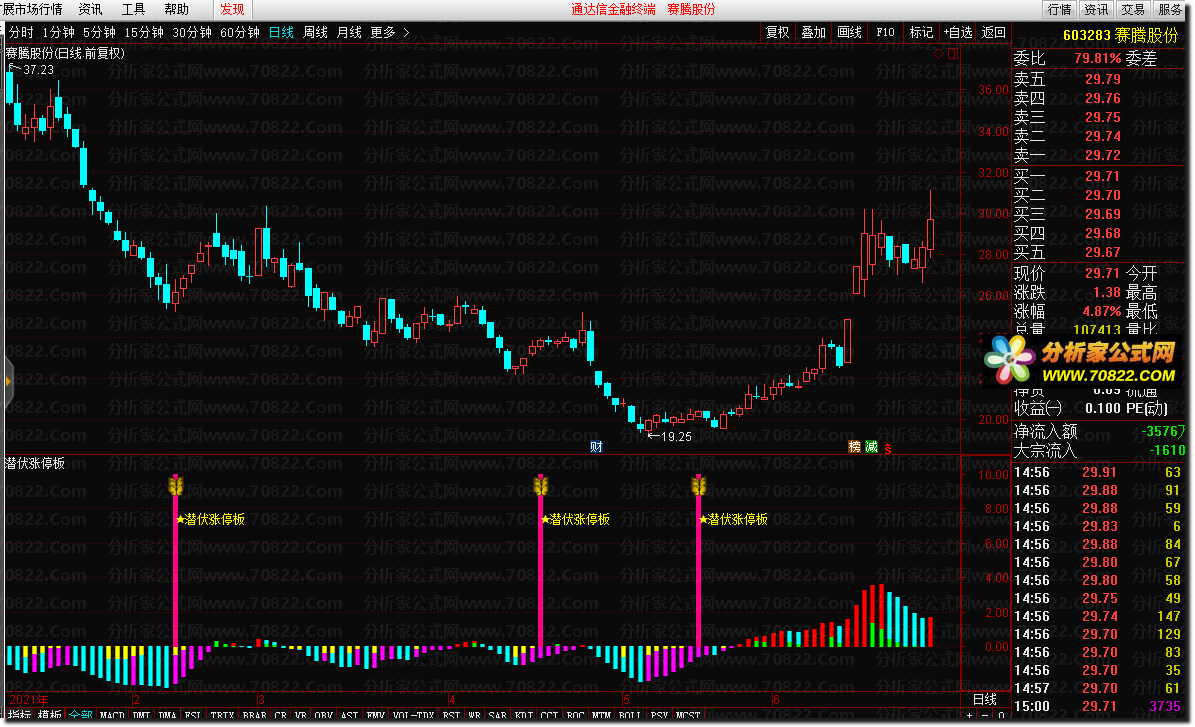Select the MACD indicator tab
The image size is (1195, 727).
(112, 715)
